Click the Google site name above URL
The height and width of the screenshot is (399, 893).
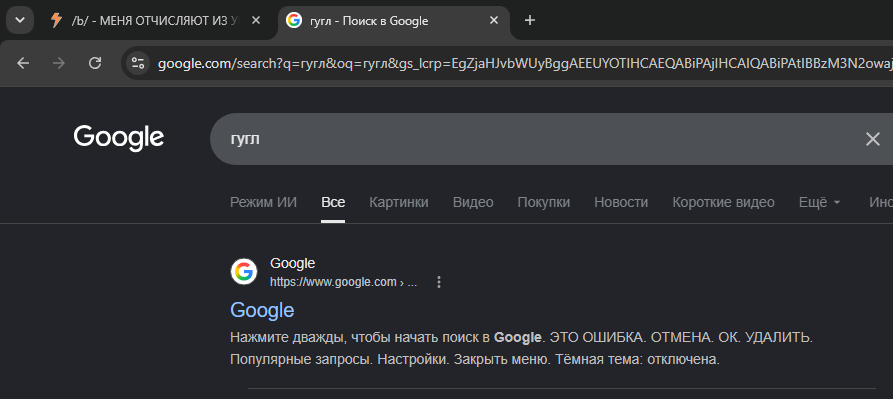292,264
